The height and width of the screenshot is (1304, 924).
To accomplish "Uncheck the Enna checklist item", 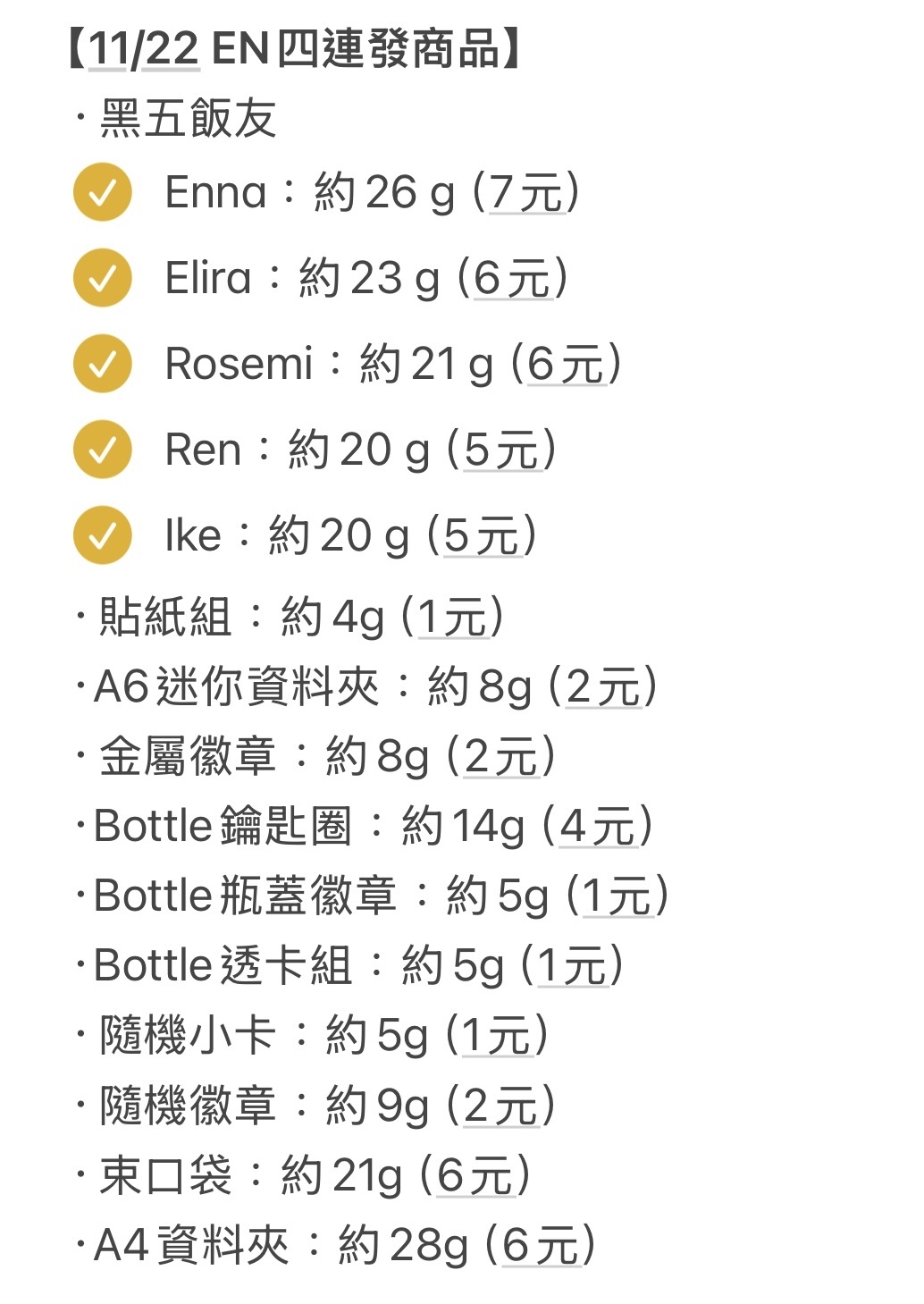I will coord(103,192).
